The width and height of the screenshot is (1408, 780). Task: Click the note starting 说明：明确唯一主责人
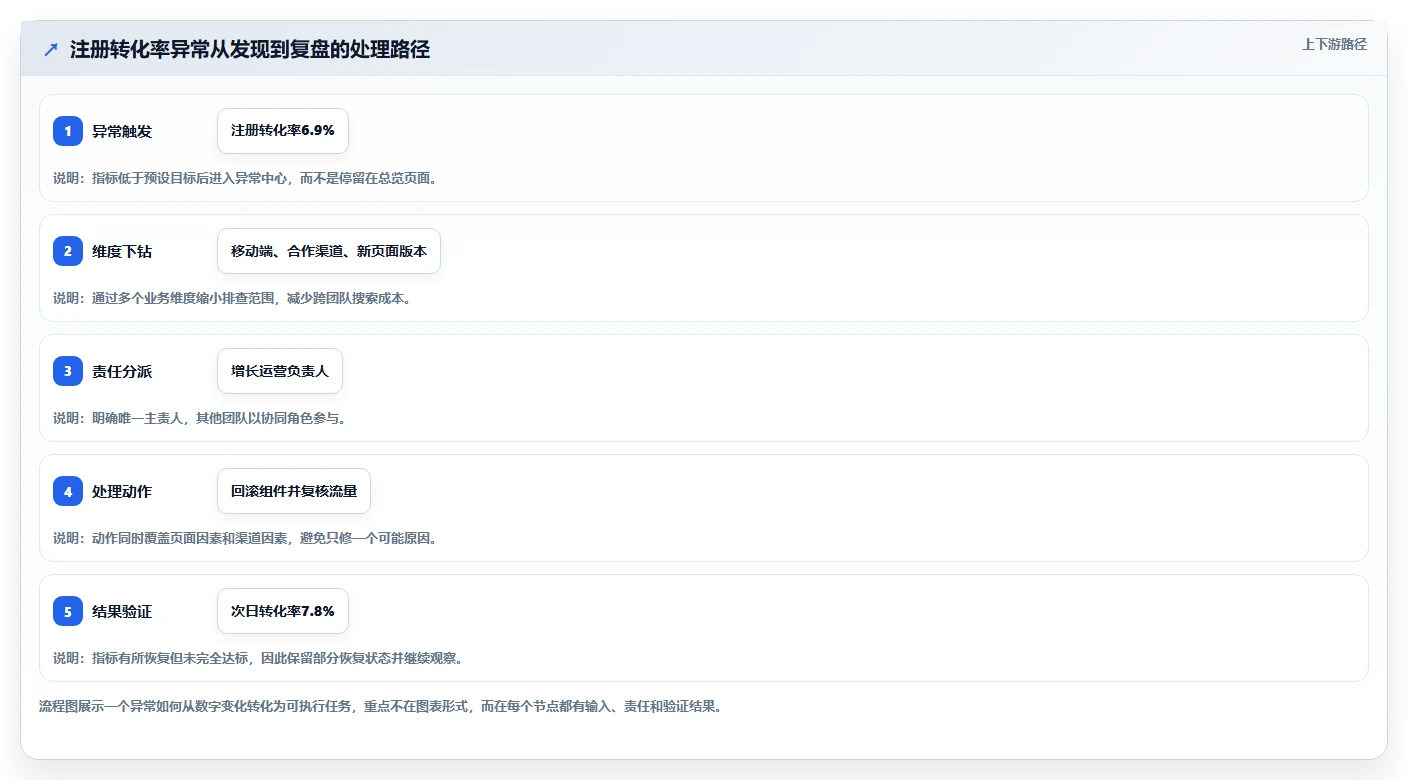200,418
